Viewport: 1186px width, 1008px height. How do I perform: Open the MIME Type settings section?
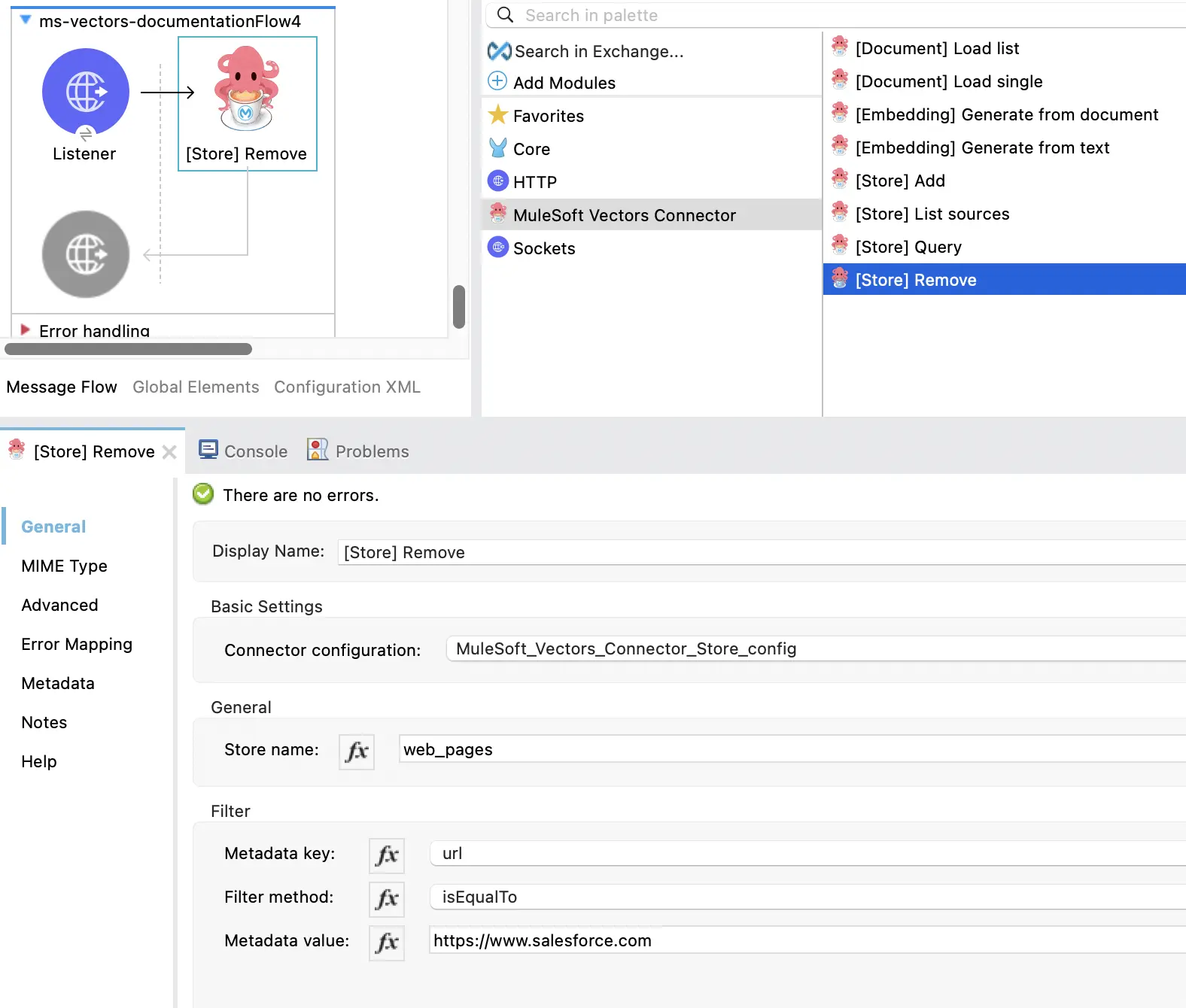click(64, 566)
